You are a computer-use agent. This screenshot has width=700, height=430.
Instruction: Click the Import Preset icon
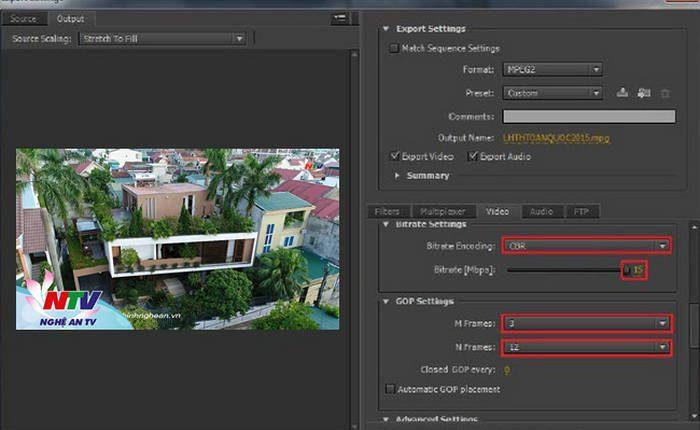click(x=643, y=93)
